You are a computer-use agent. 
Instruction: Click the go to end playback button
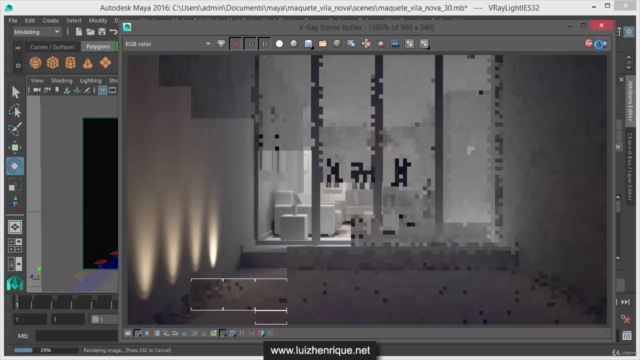click(x=625, y=302)
